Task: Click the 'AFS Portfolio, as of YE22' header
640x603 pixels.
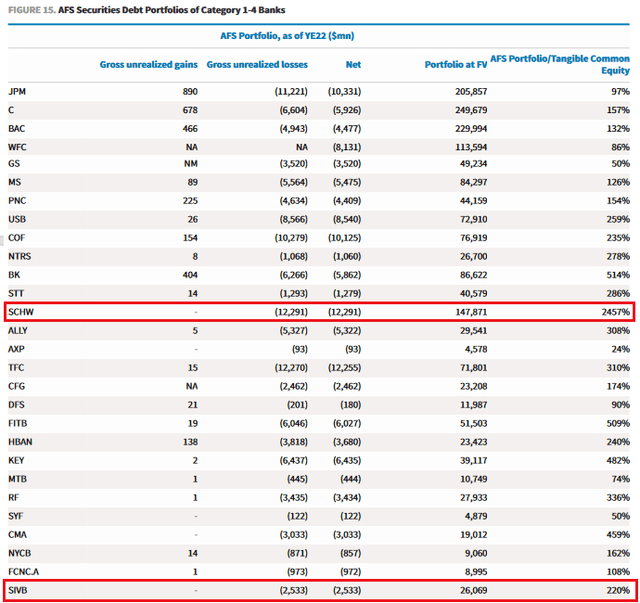Action: tap(286, 36)
